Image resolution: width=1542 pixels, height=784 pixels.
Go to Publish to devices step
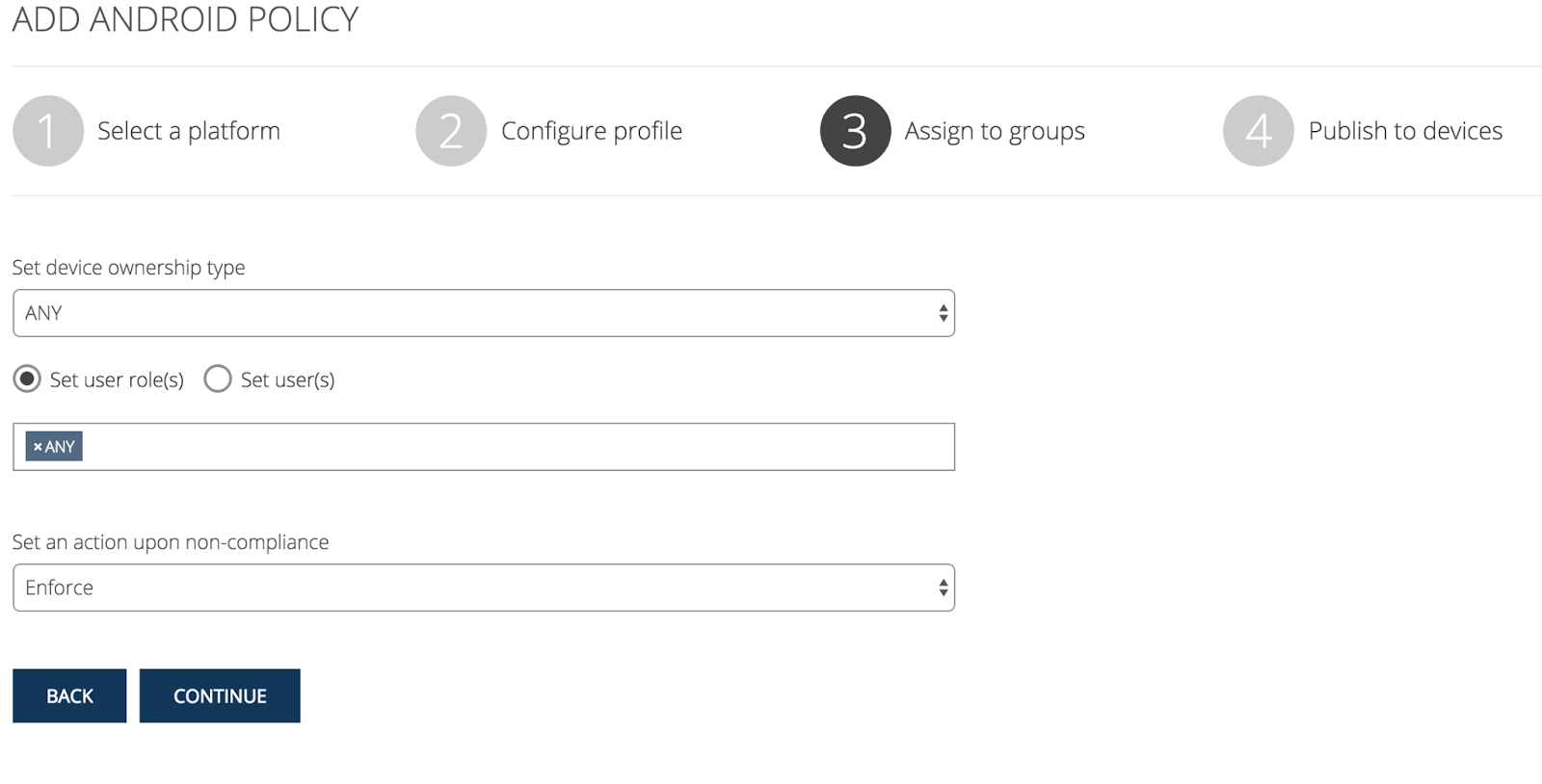point(1405,131)
